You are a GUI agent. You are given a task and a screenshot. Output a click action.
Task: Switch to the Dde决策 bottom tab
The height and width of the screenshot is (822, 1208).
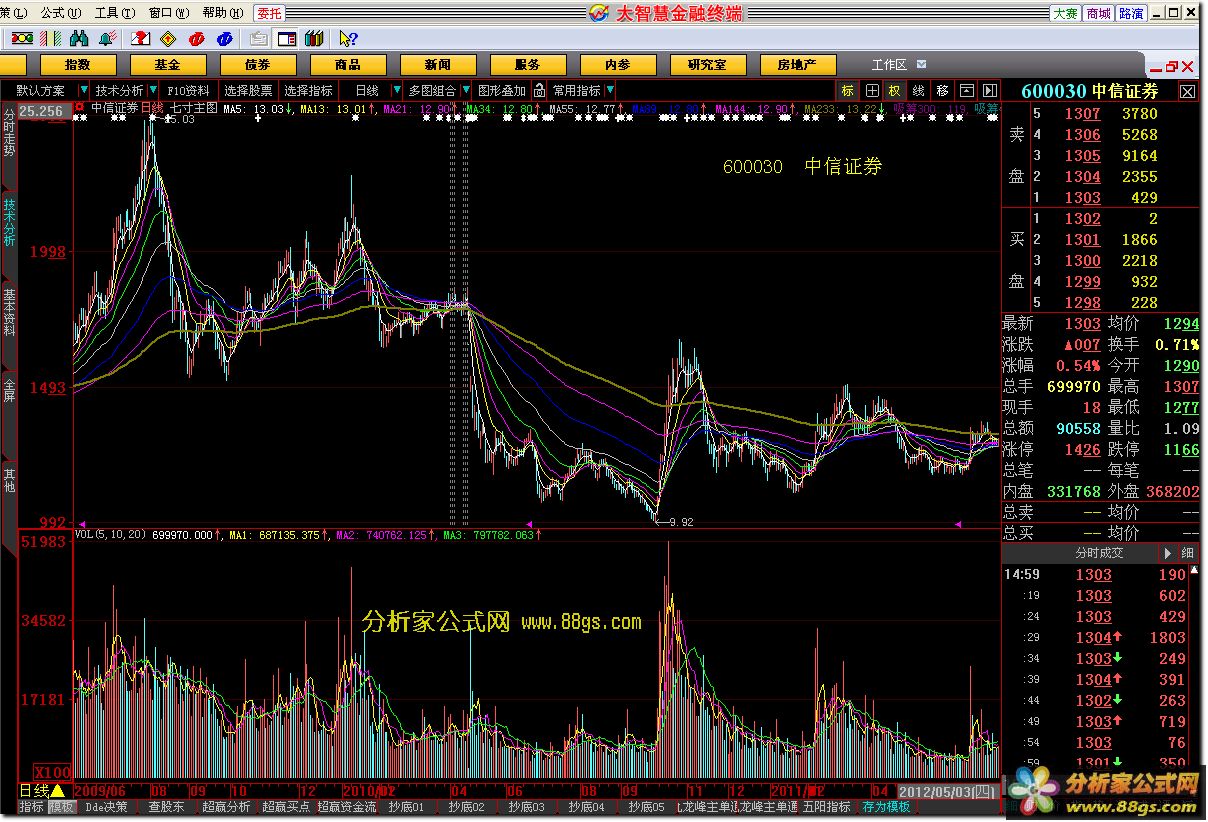(107, 807)
